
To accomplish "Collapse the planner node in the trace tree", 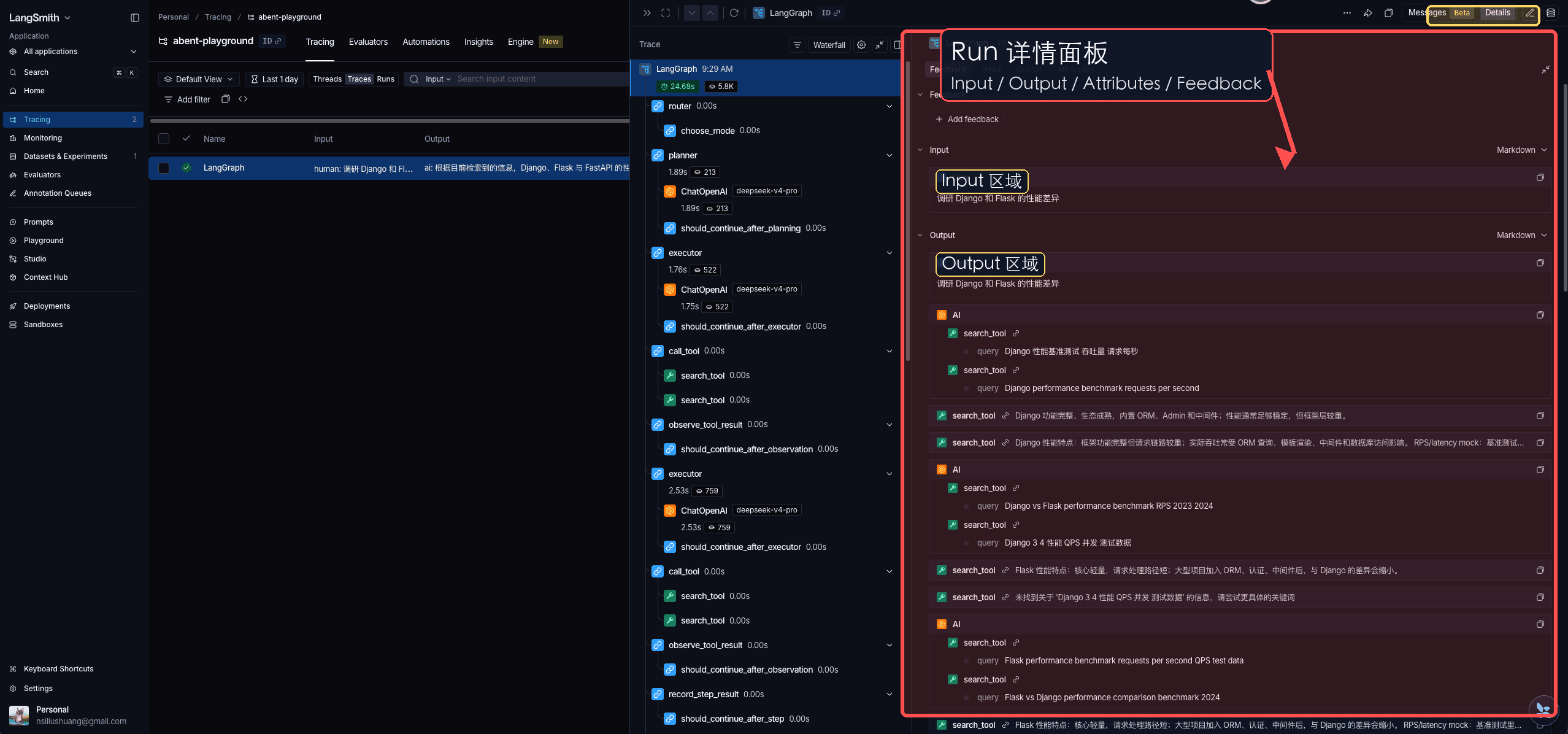I will pos(890,155).
